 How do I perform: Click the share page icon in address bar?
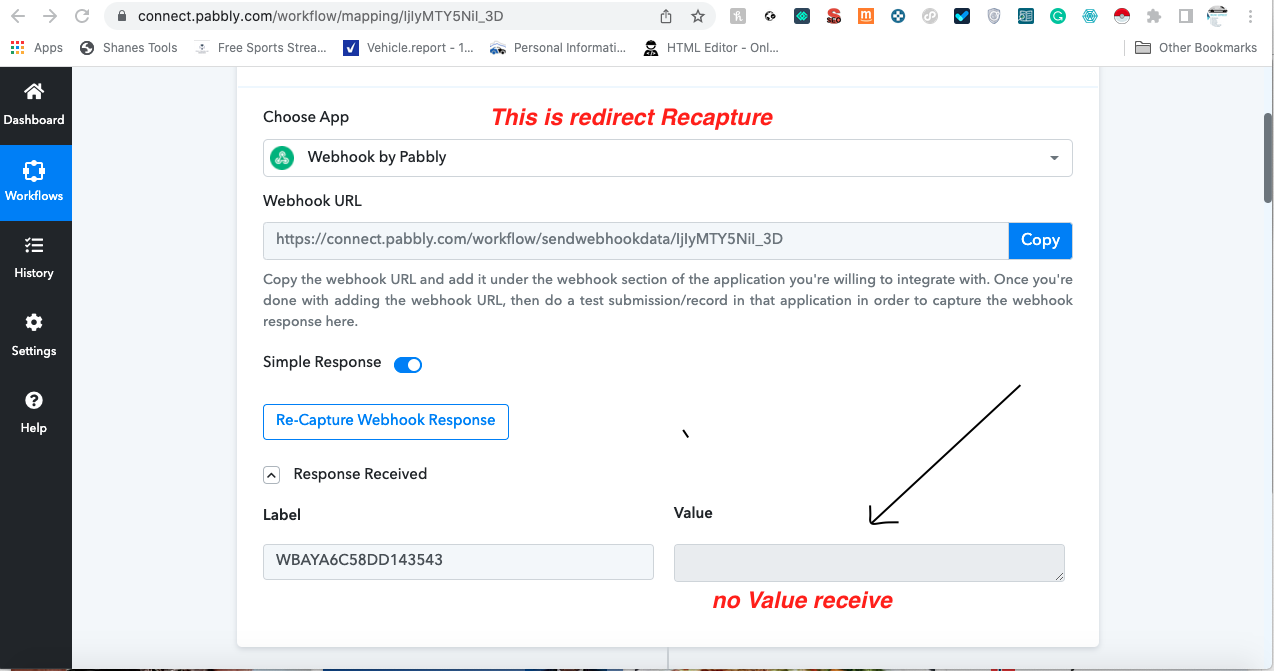666,16
